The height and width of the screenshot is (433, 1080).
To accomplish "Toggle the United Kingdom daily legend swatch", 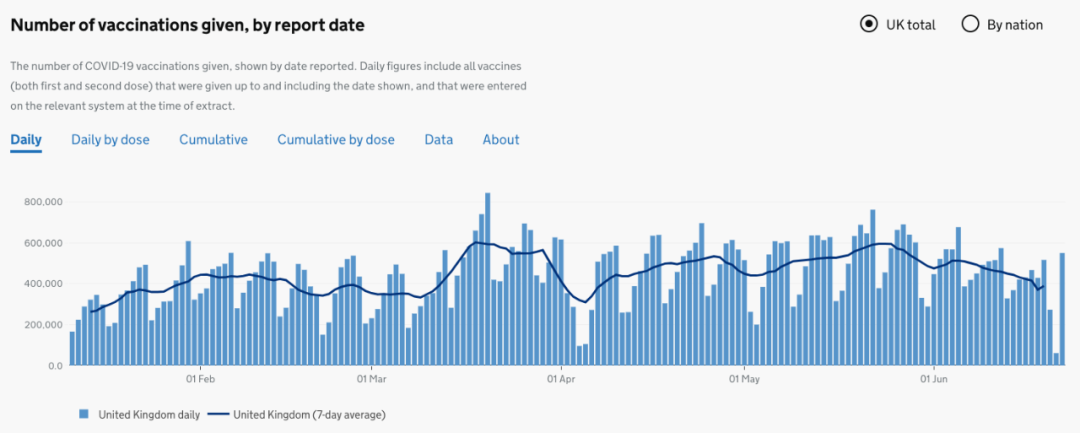I will [x=84, y=414].
